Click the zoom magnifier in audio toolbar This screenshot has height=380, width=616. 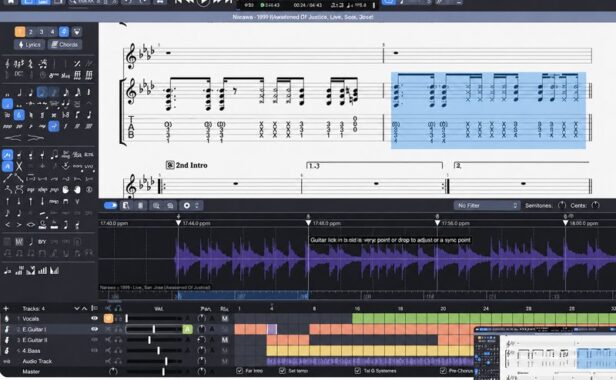click(x=156, y=206)
